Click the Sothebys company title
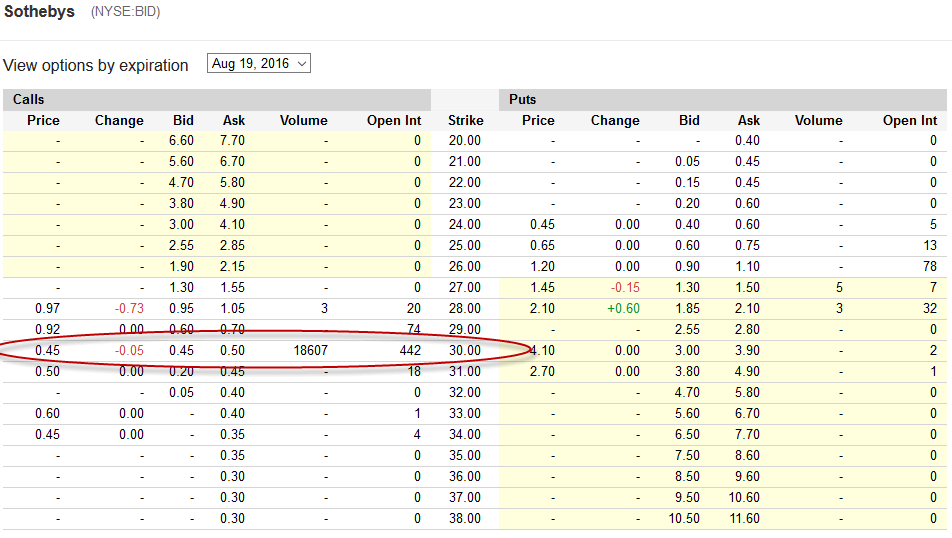The height and width of the screenshot is (538, 952). (x=39, y=12)
